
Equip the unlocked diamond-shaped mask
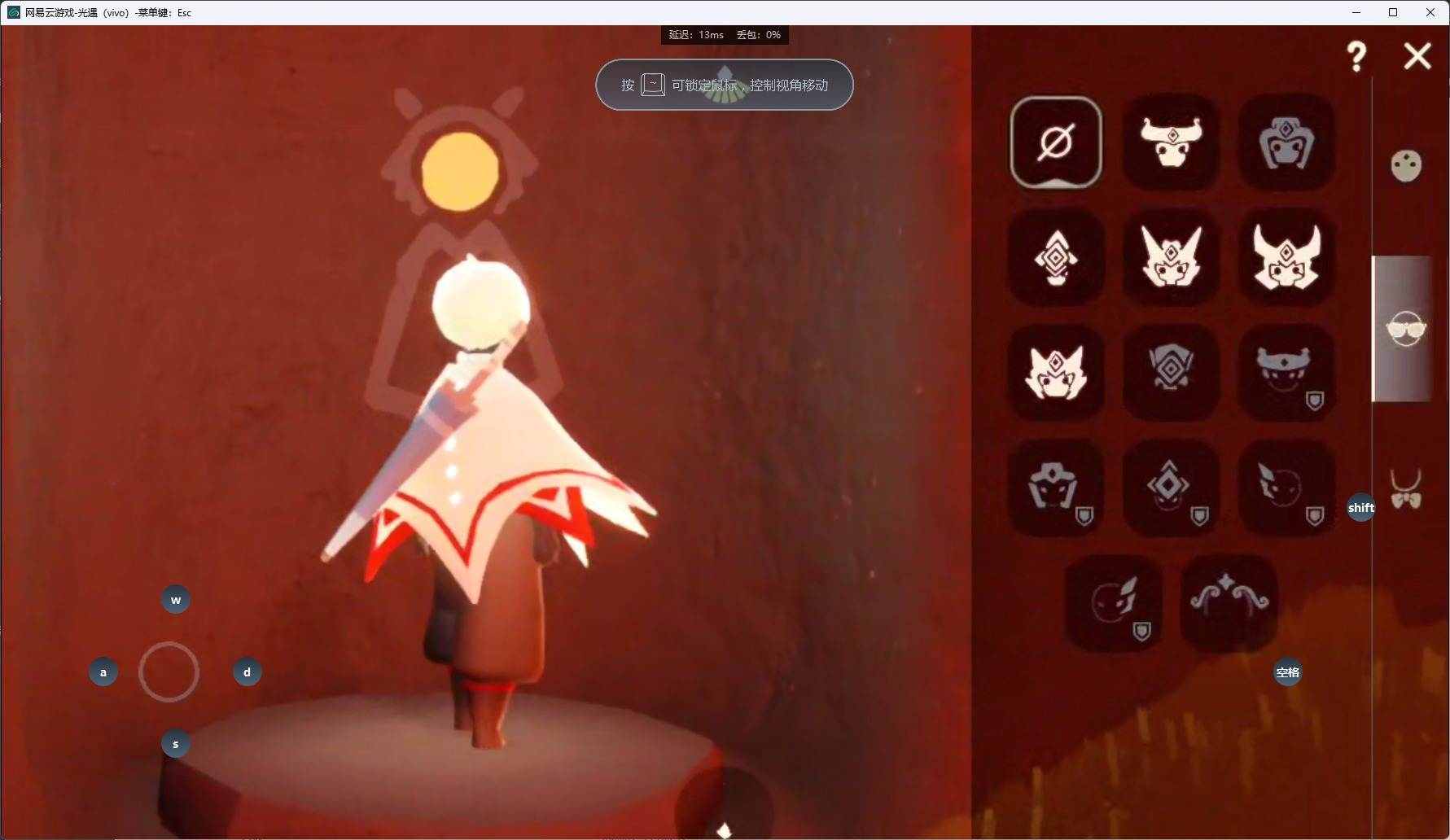(x=1056, y=257)
